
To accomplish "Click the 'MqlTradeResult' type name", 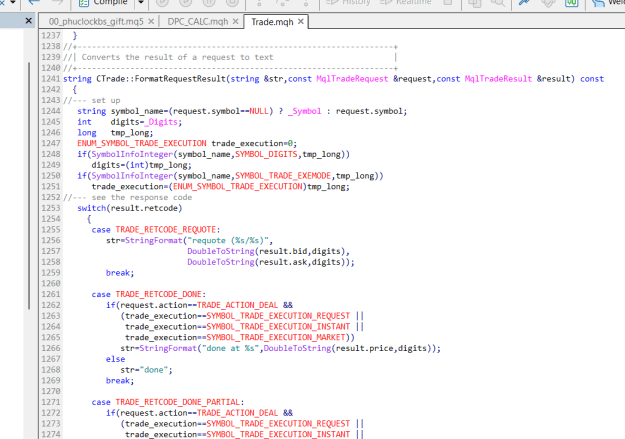I will point(498,79).
